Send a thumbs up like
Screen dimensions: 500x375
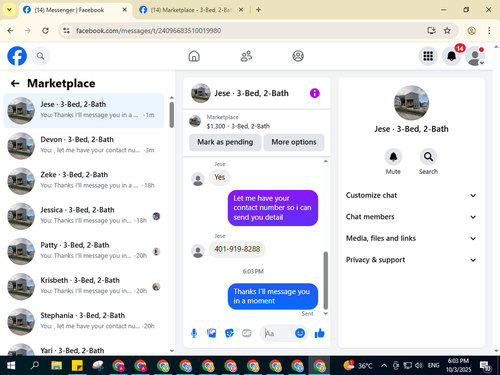tap(319, 333)
